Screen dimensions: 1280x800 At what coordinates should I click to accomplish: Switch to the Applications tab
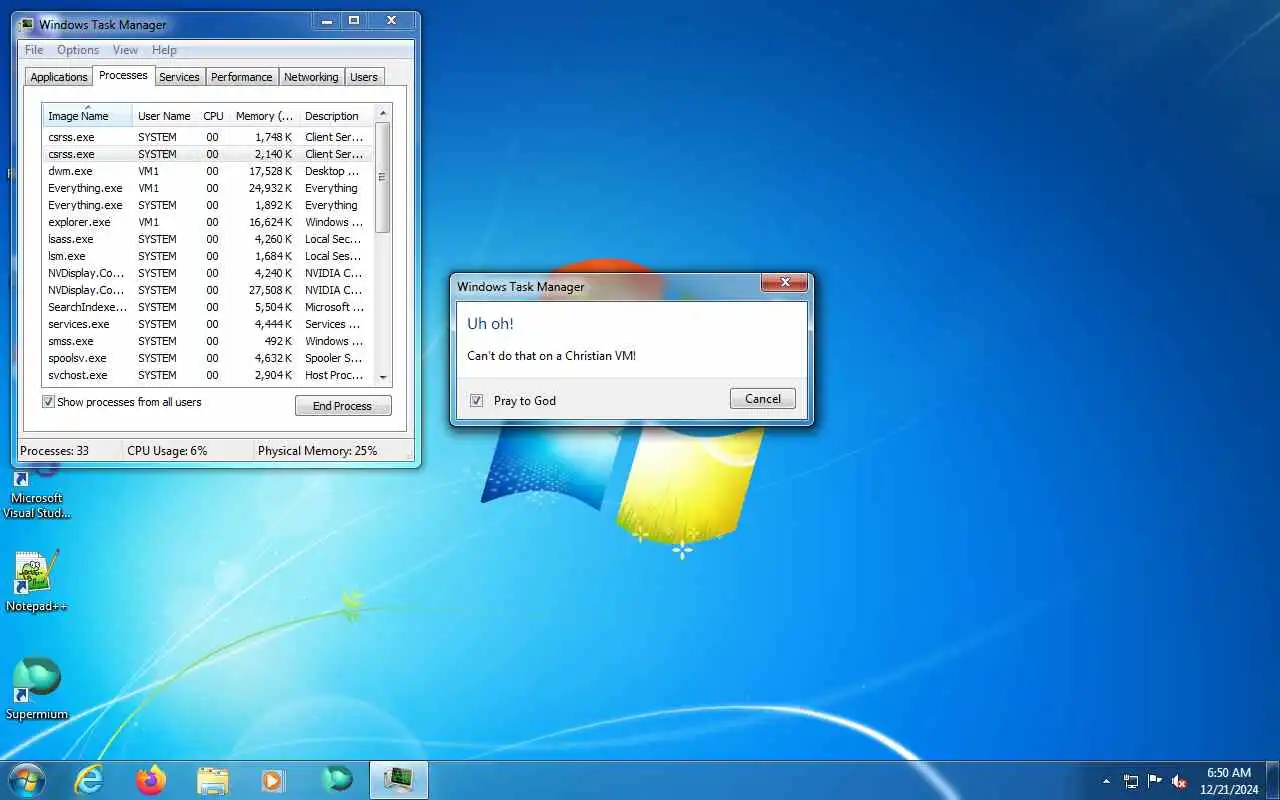coord(59,77)
